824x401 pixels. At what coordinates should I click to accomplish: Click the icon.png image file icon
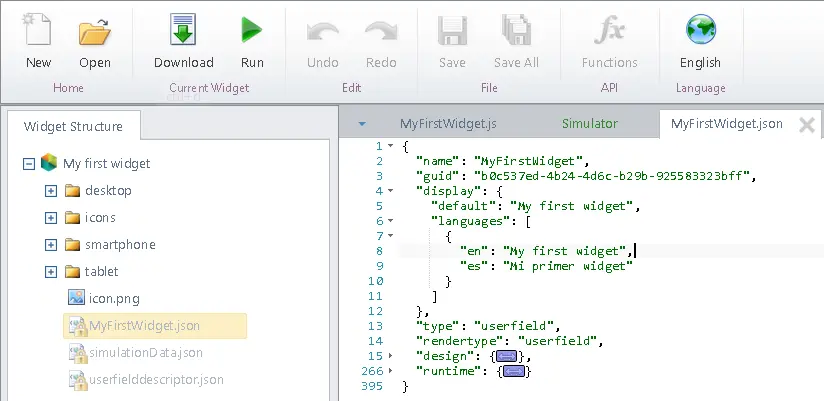coord(76,297)
